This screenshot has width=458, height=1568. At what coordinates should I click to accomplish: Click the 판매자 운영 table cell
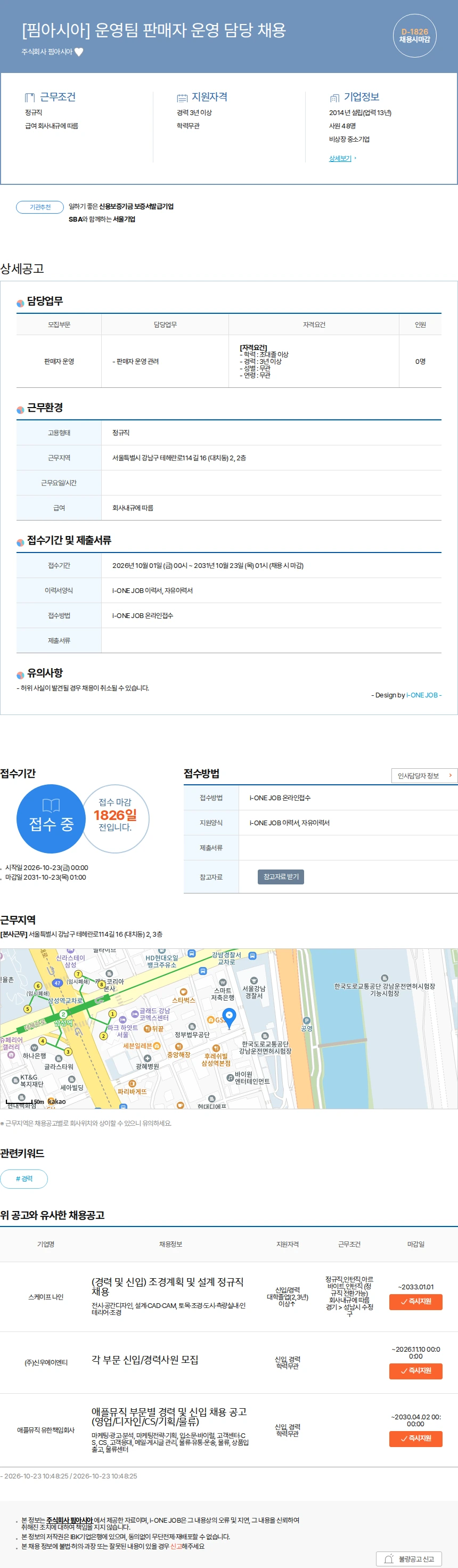(59, 362)
